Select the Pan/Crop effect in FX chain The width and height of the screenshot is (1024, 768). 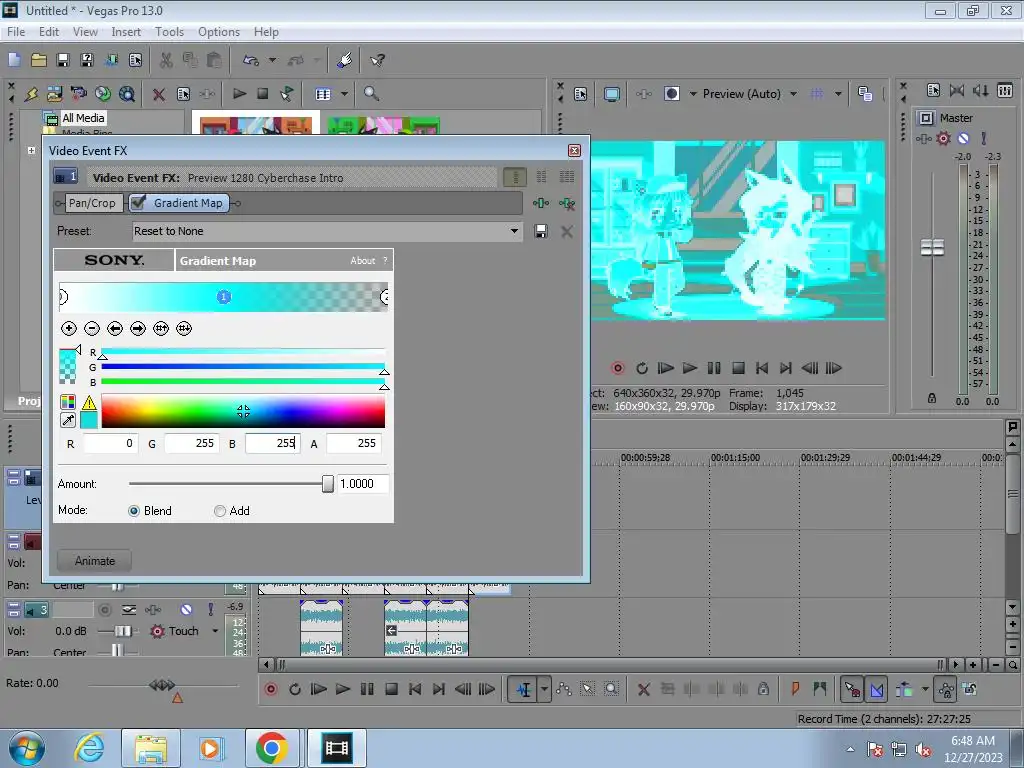tap(92, 203)
